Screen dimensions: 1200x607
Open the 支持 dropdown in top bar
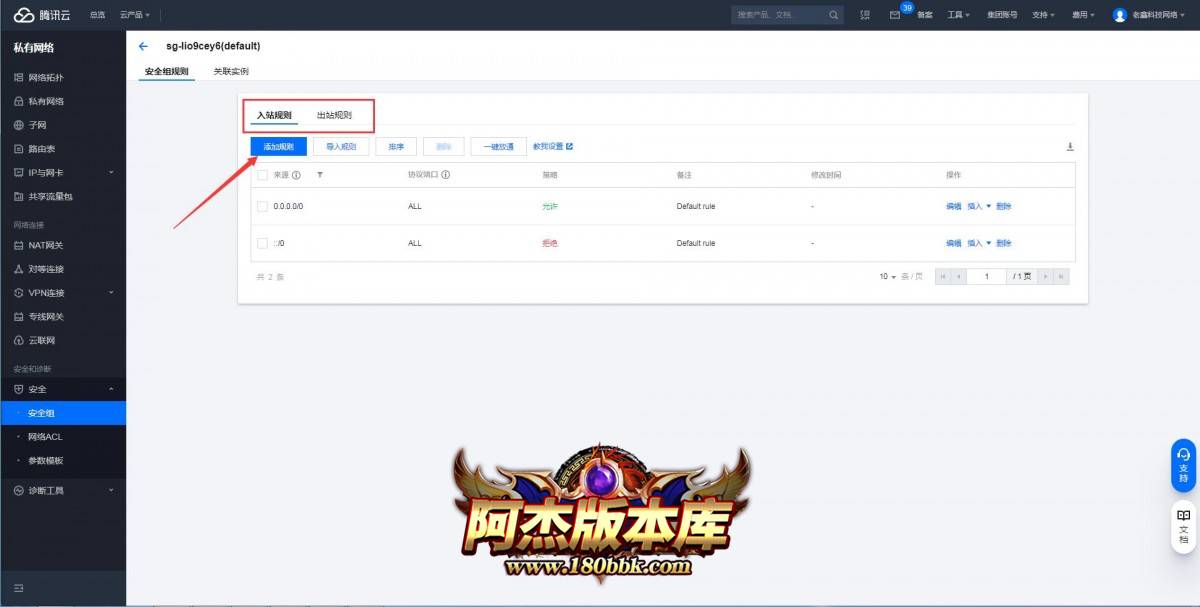[1044, 15]
